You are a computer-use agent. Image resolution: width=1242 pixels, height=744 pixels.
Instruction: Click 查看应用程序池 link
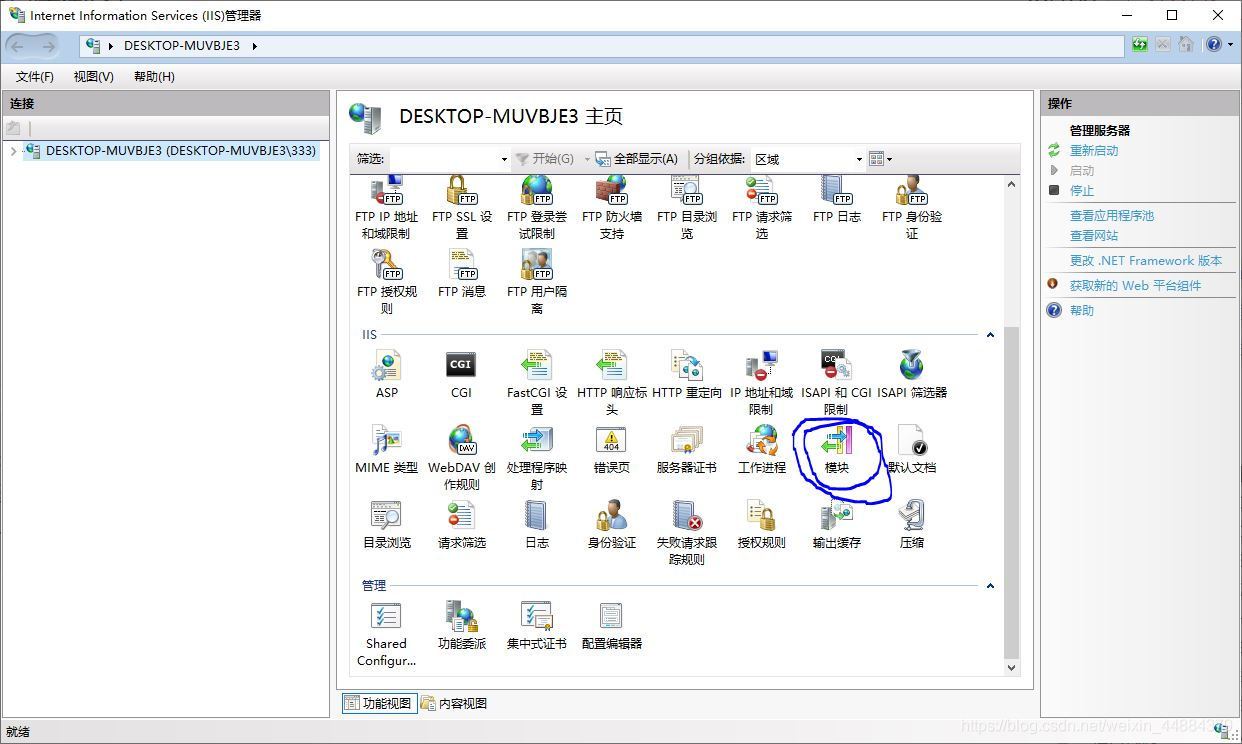(x=1112, y=216)
